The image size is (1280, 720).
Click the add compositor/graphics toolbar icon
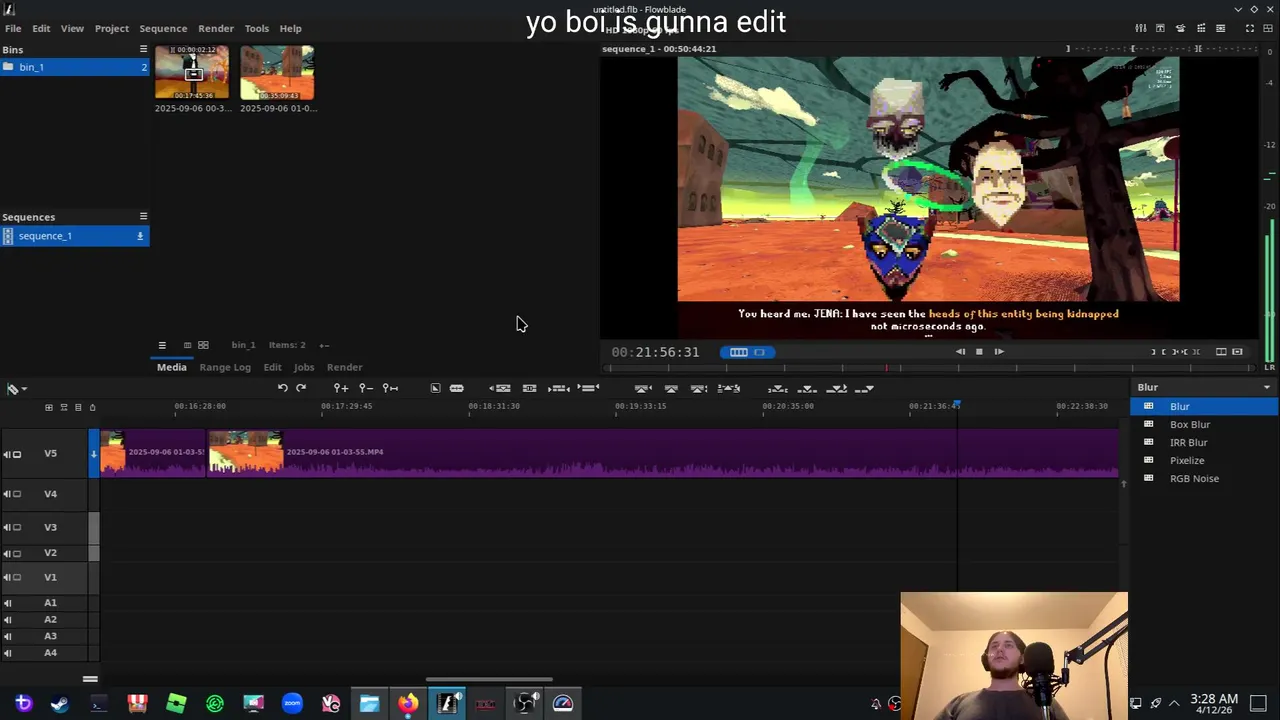click(435, 388)
